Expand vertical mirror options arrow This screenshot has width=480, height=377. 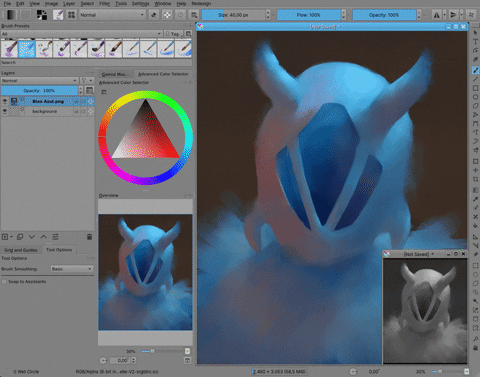click(x=461, y=15)
